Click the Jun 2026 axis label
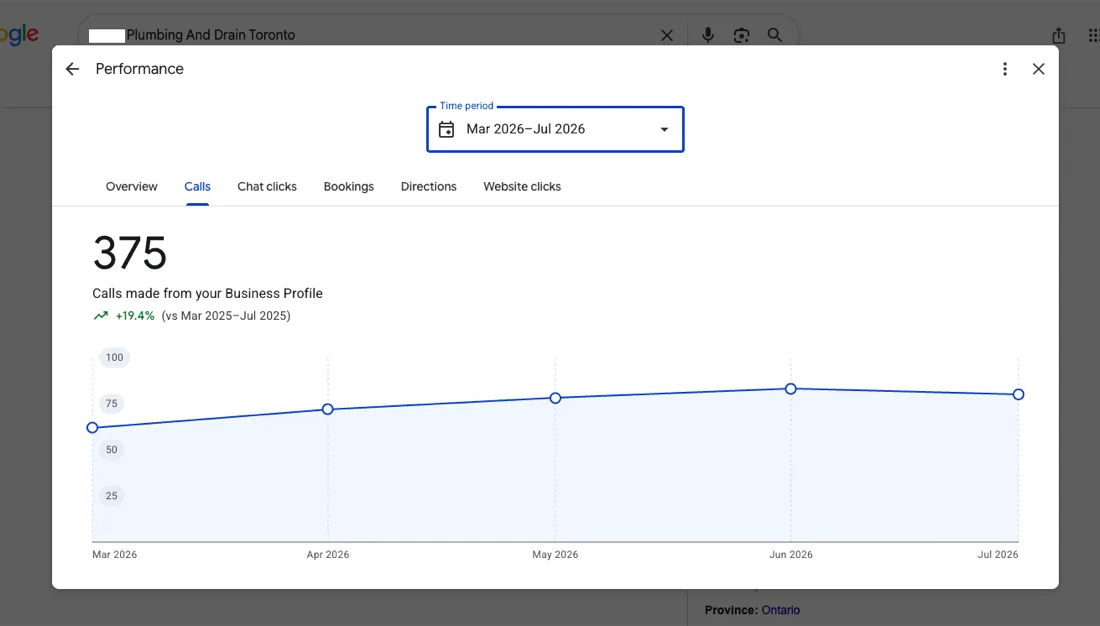Viewport: 1100px width, 626px height. [791, 554]
